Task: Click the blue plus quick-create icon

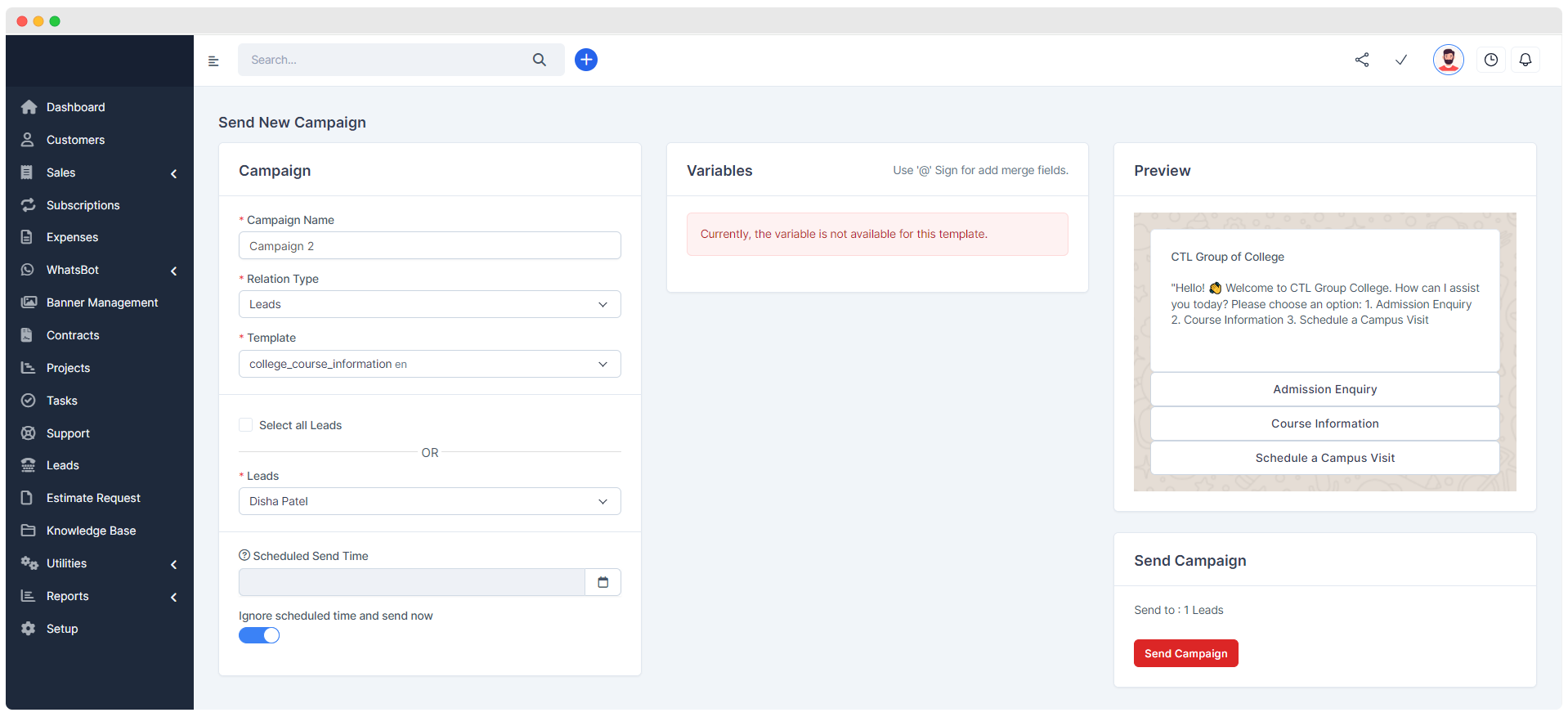Action: coord(585,60)
